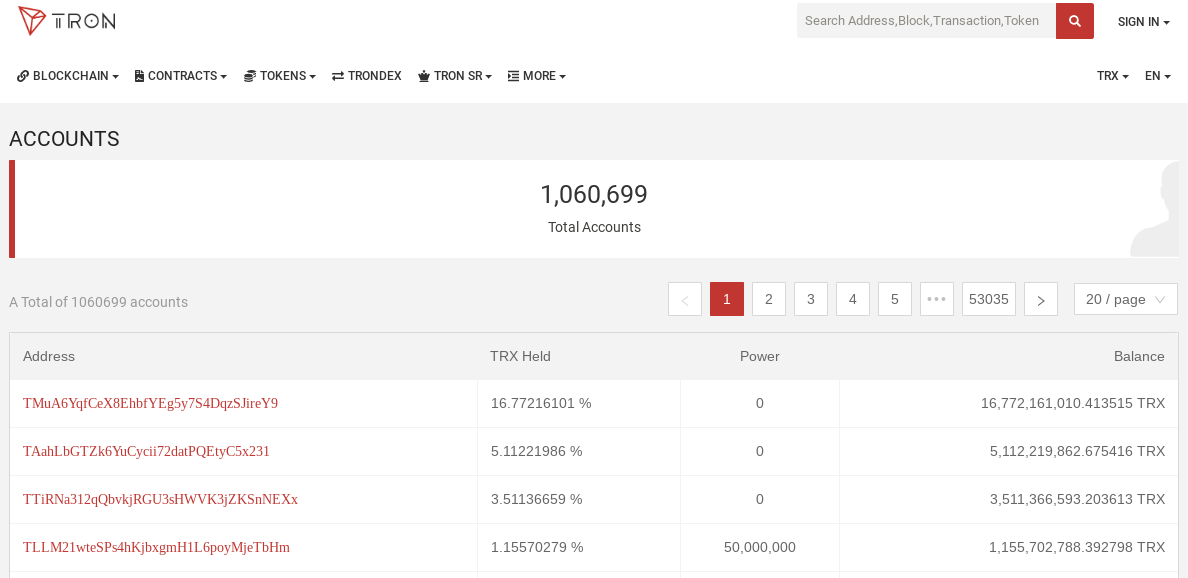
Task: Change language from EN dropdown
Action: pos(1158,76)
